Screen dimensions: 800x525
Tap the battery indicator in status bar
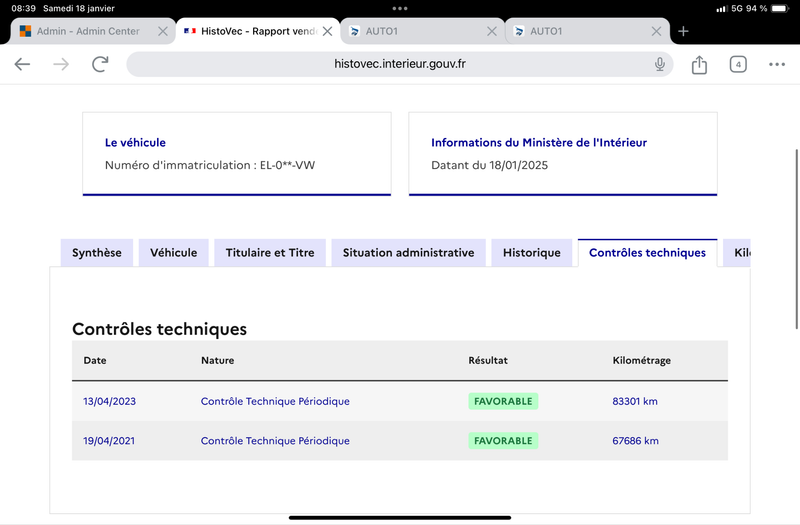[780, 8]
